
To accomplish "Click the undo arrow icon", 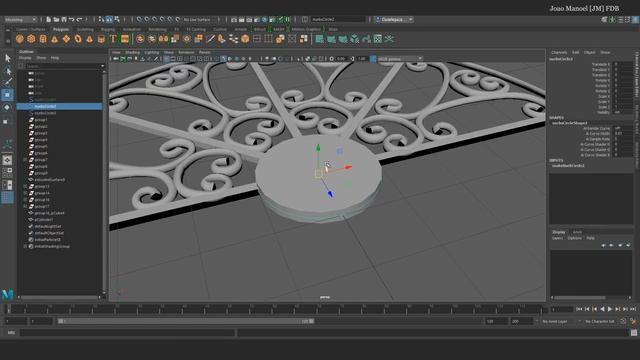I will click(71, 20).
